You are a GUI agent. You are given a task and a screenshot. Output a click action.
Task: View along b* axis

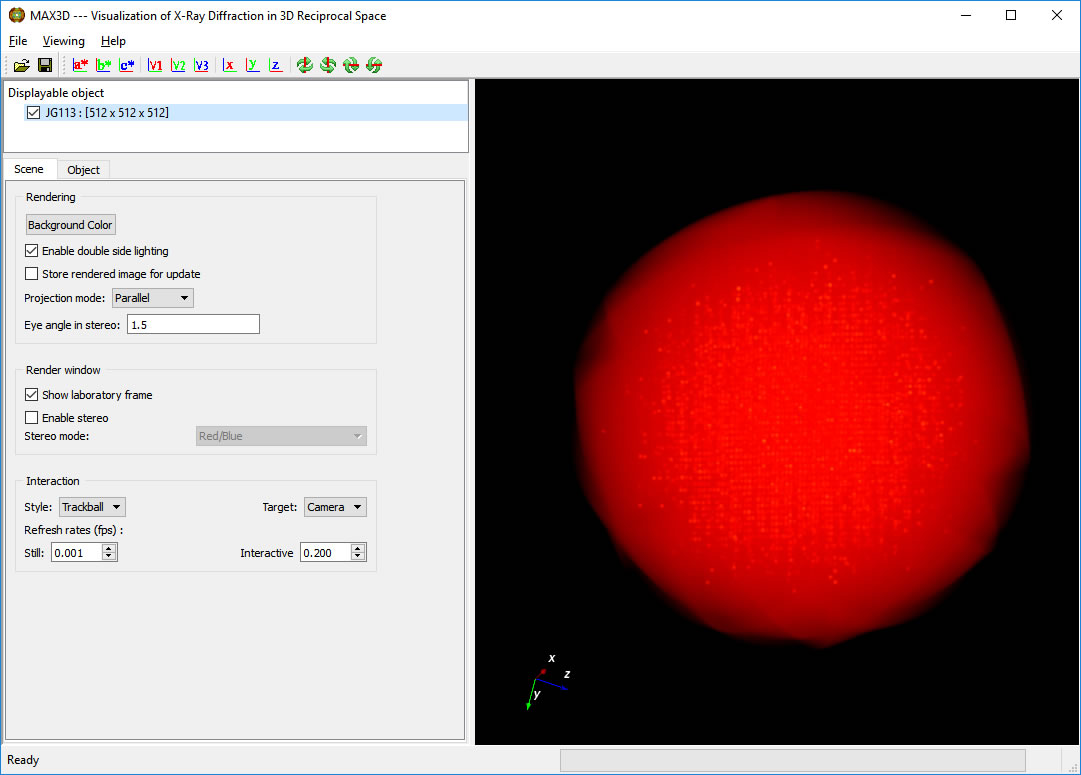click(103, 66)
